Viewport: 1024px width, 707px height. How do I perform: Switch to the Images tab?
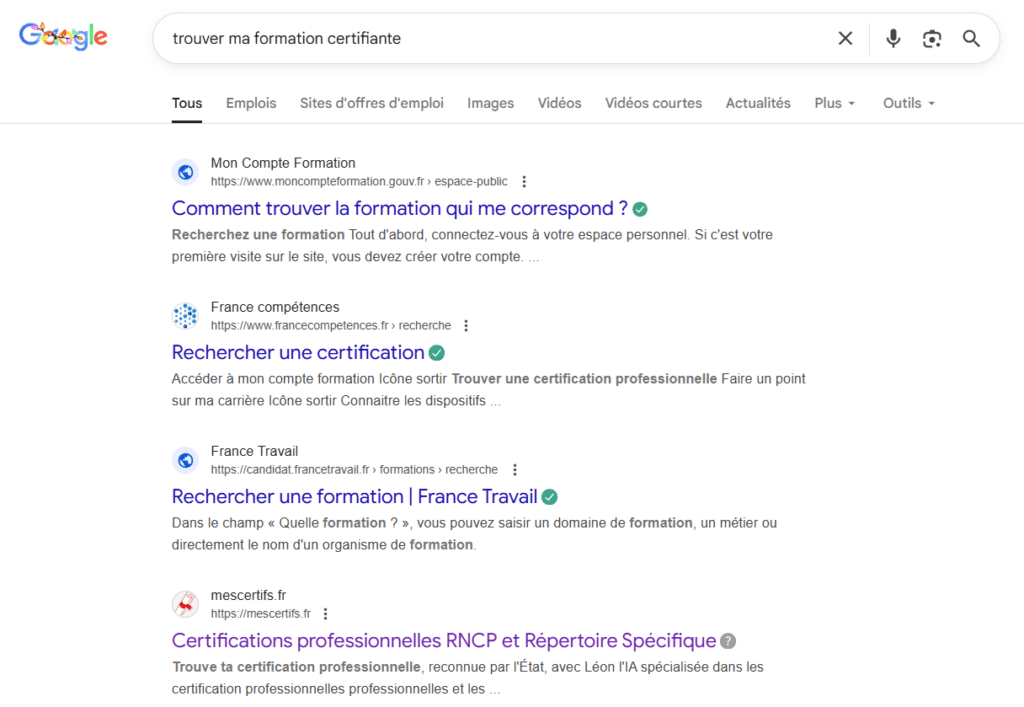pyautogui.click(x=490, y=102)
